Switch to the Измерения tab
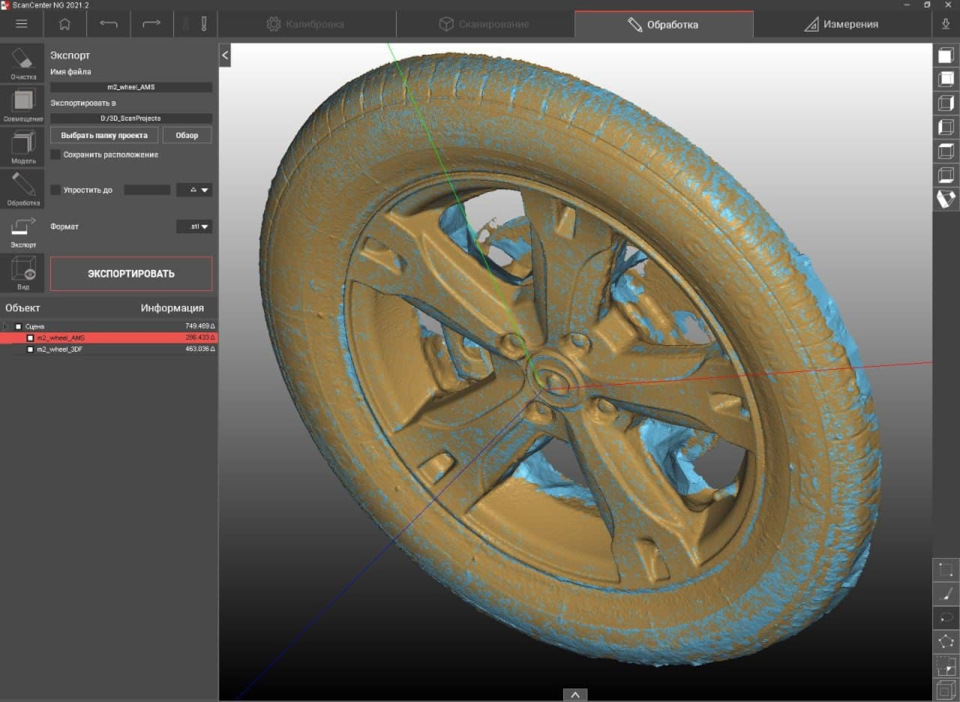 click(842, 24)
